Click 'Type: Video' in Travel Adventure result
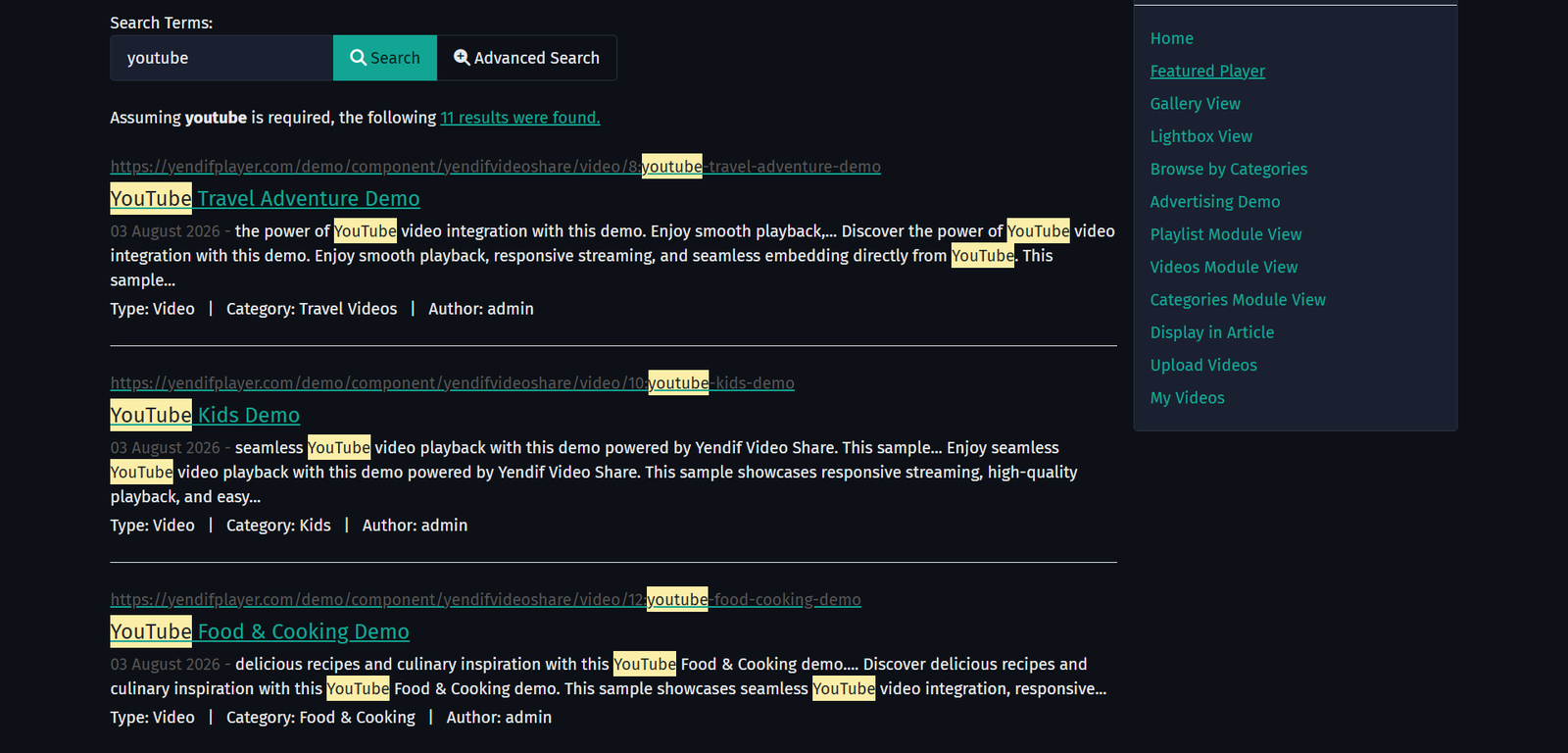 click(x=153, y=309)
